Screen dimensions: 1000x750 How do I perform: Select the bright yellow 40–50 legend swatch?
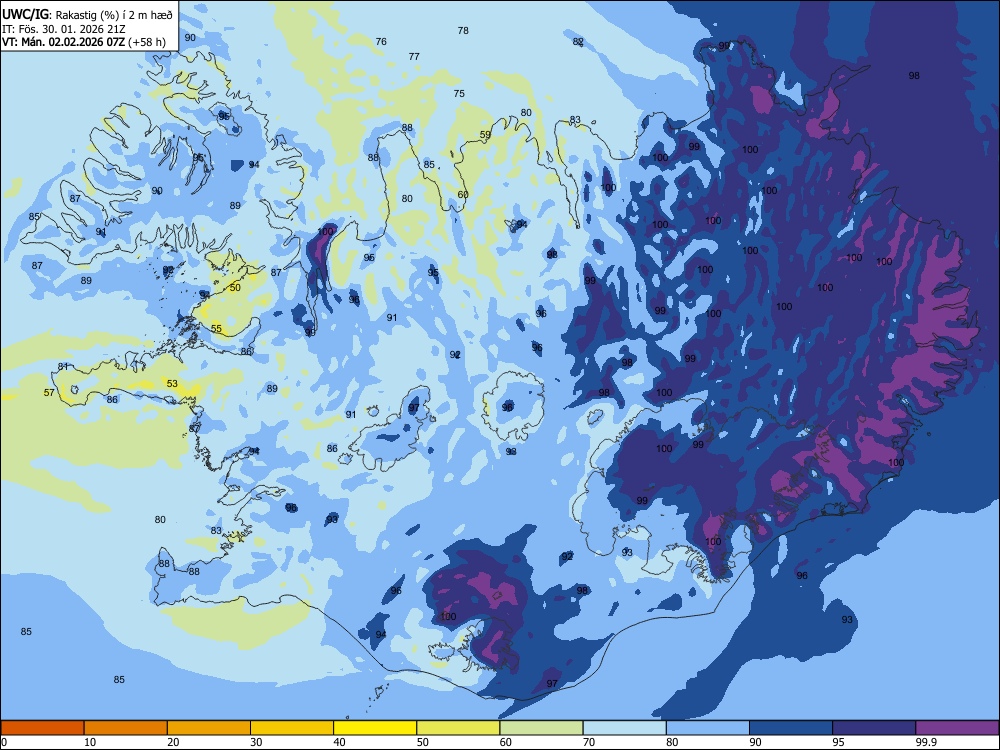click(375, 728)
